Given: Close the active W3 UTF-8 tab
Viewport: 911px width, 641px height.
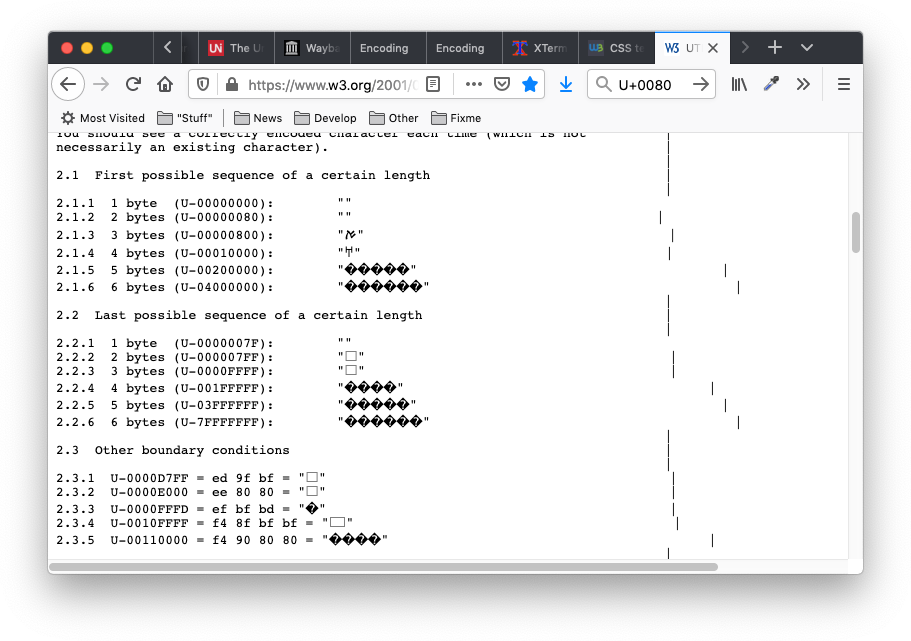Looking at the screenshot, I should click(713, 48).
